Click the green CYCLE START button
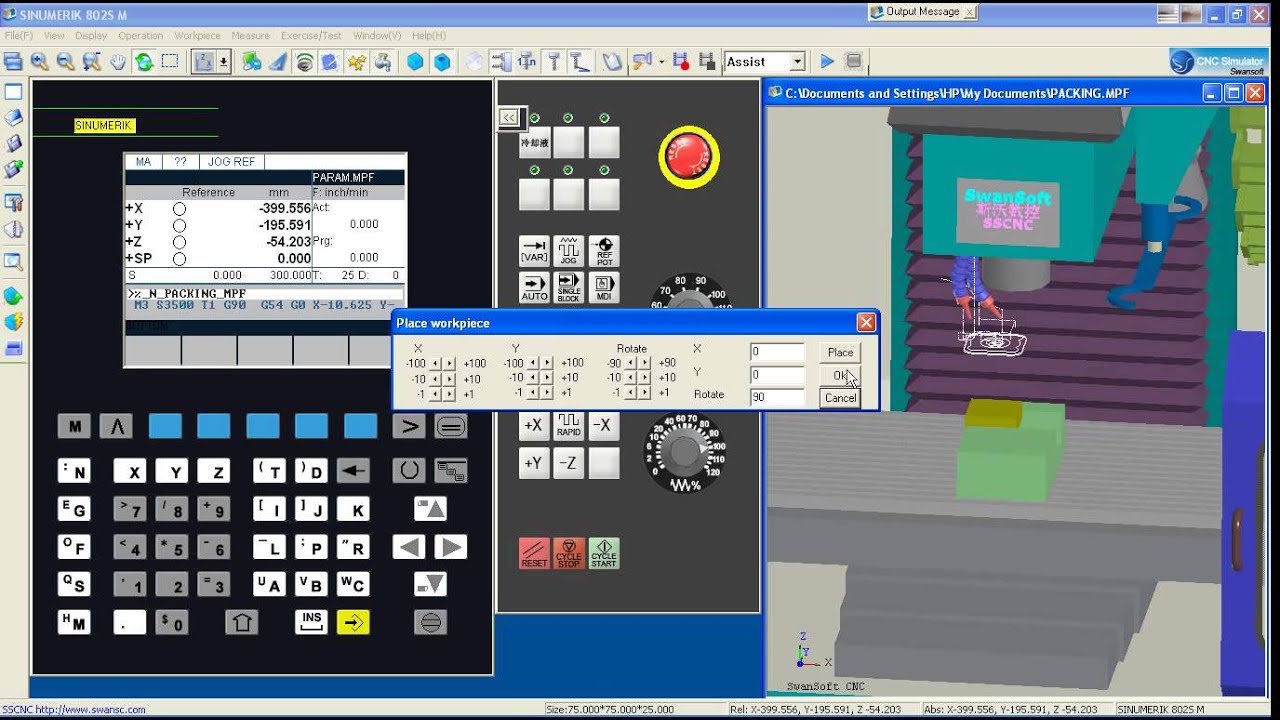 coord(604,554)
